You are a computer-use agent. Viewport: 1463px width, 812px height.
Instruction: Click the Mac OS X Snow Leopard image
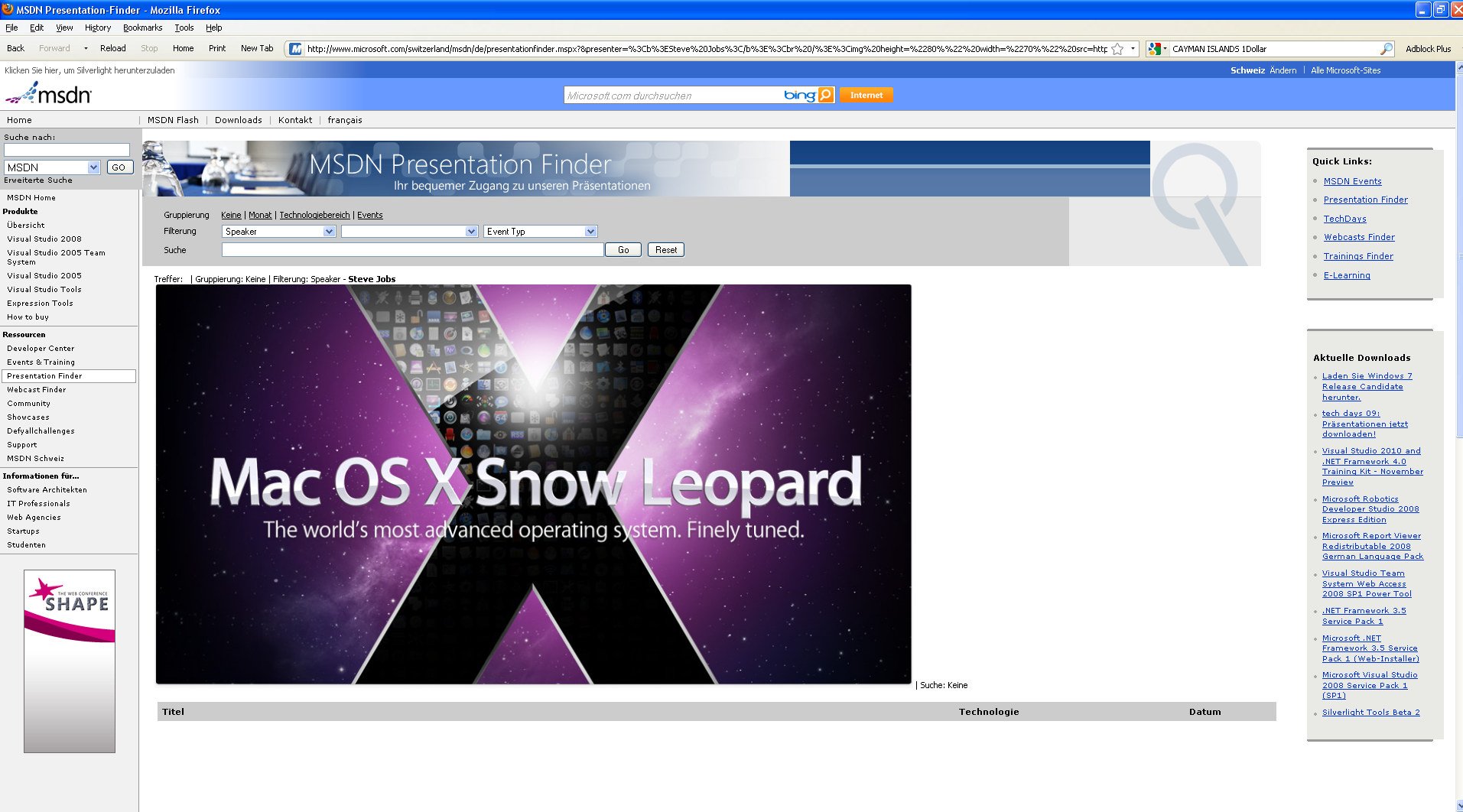533,484
